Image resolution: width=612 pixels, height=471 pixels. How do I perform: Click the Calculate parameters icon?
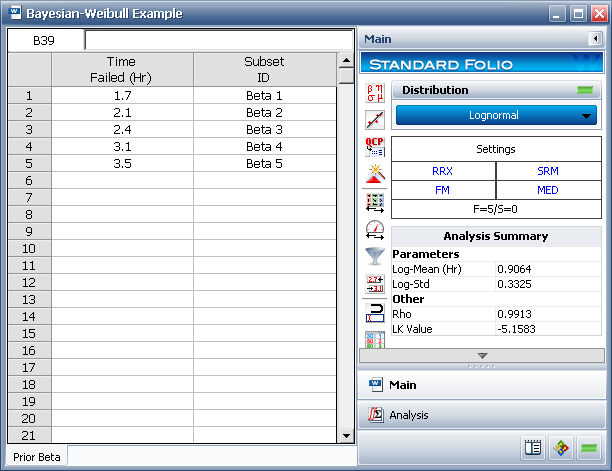[375, 95]
